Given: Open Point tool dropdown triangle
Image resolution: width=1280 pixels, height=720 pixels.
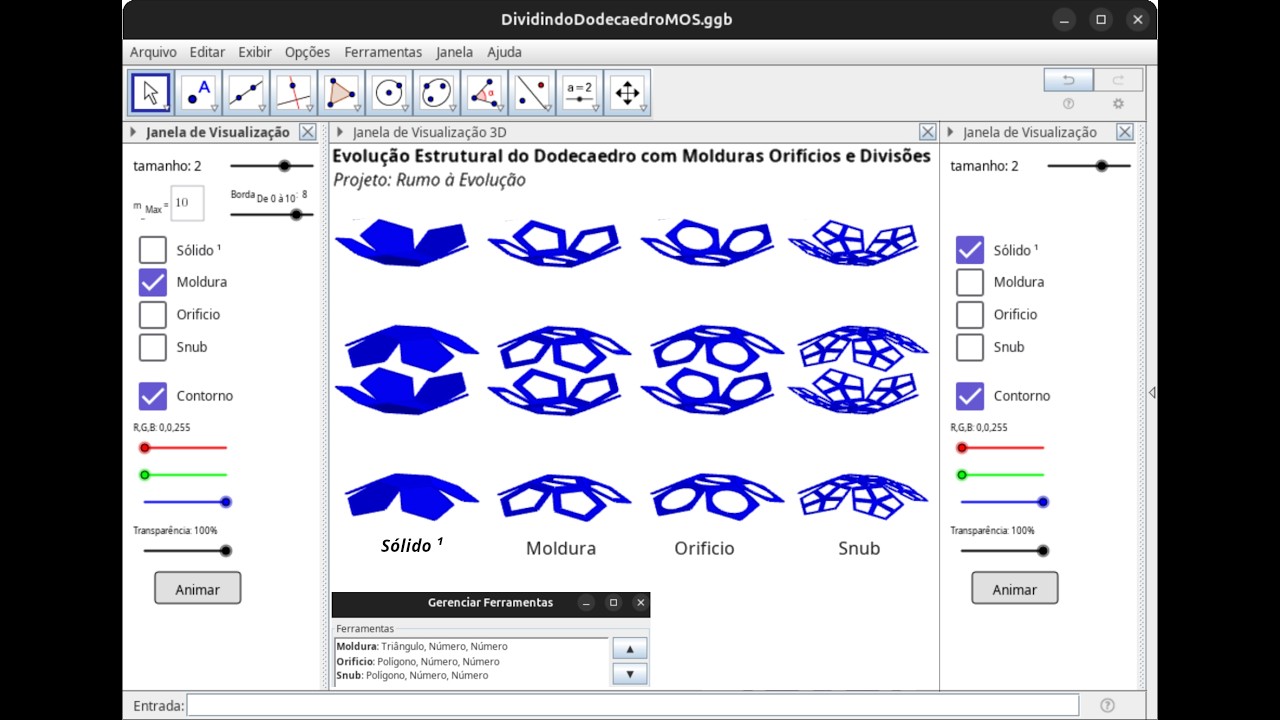Looking at the screenshot, I should [215, 109].
